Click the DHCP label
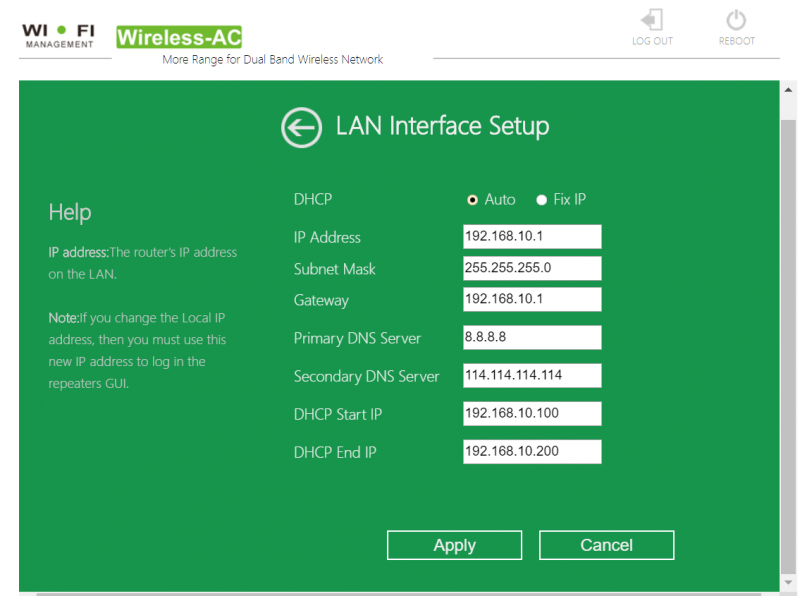800x596 pixels. pyautogui.click(x=313, y=199)
